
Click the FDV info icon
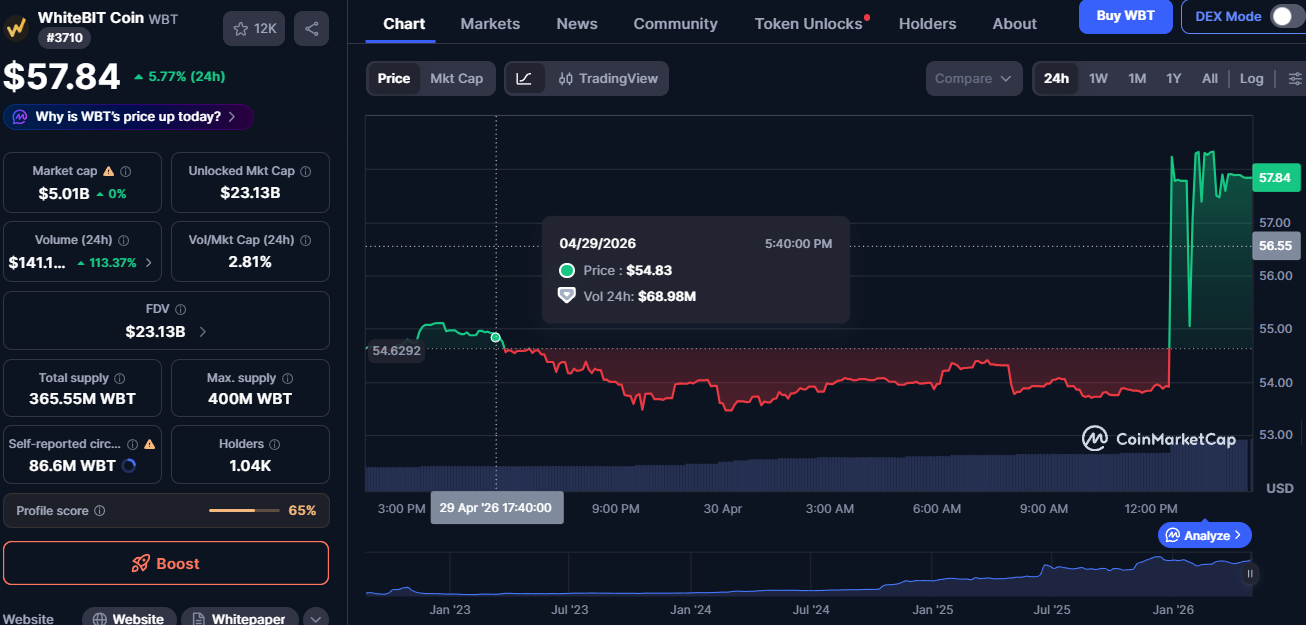click(181, 310)
